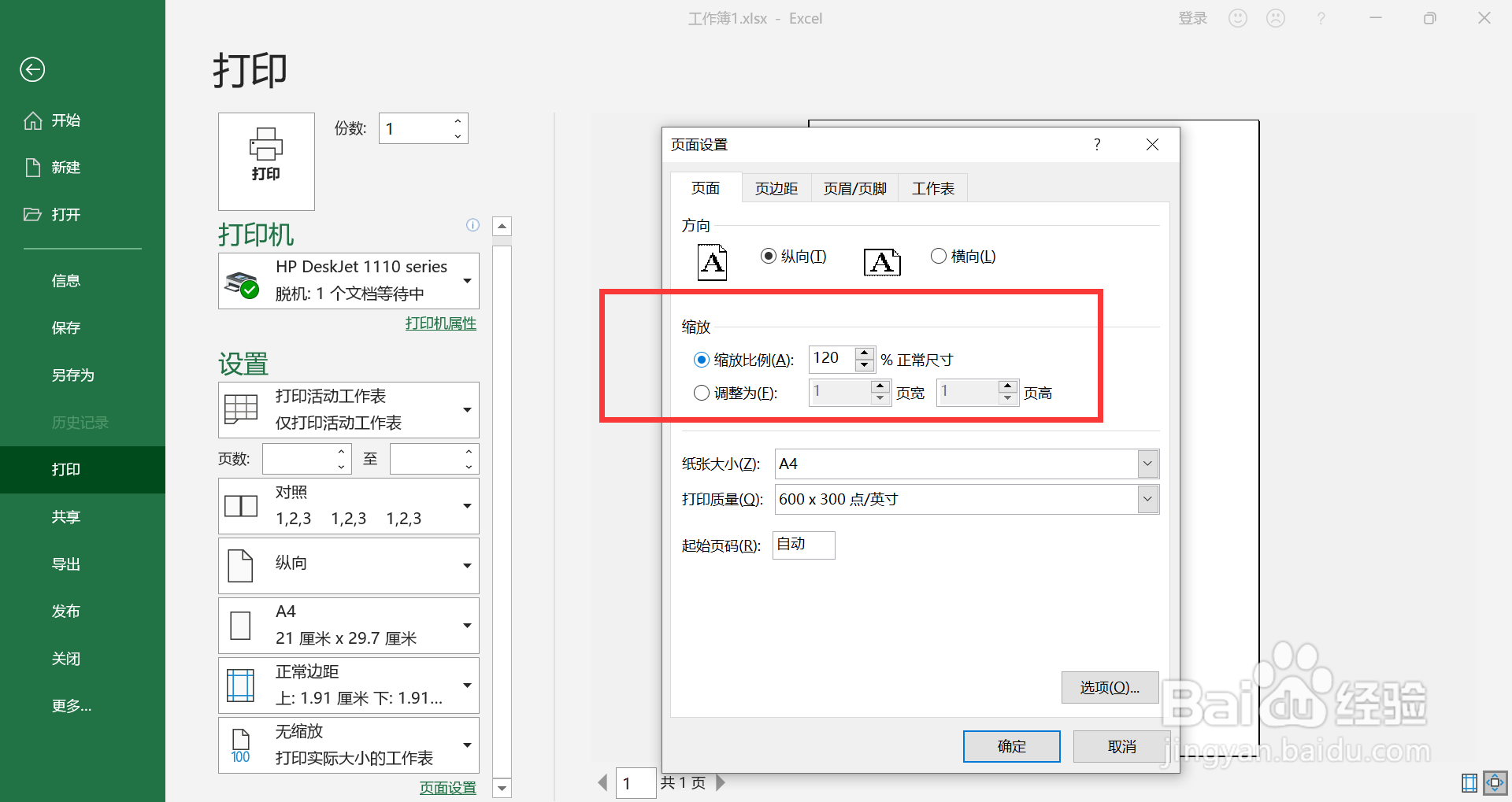Select the 横向 landscape orientation radio button

pos(938,255)
